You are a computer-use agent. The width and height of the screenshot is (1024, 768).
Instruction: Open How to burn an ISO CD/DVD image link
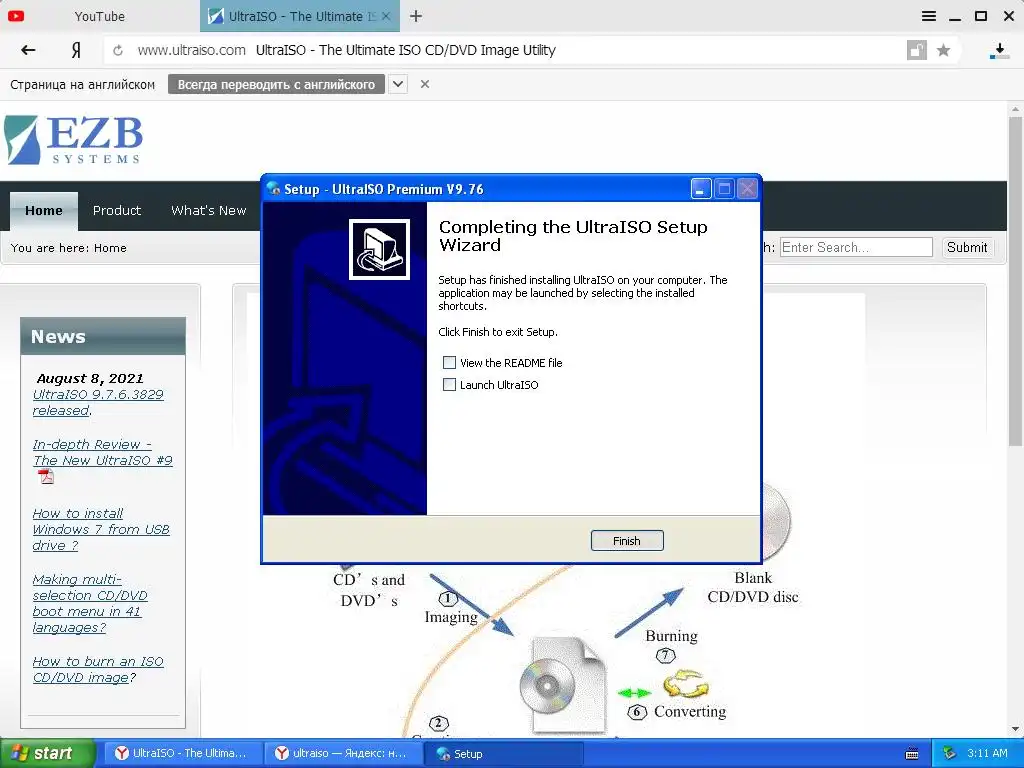point(98,669)
